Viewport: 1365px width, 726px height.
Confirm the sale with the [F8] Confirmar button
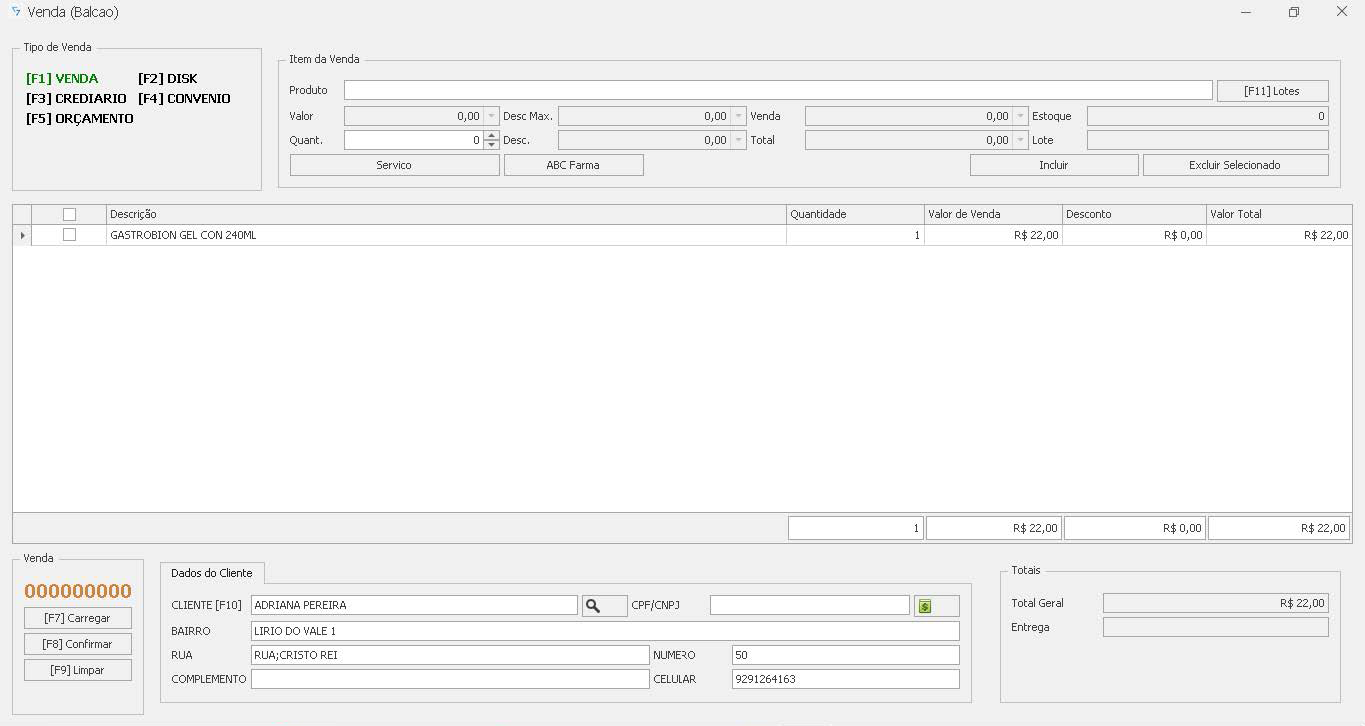(78, 644)
